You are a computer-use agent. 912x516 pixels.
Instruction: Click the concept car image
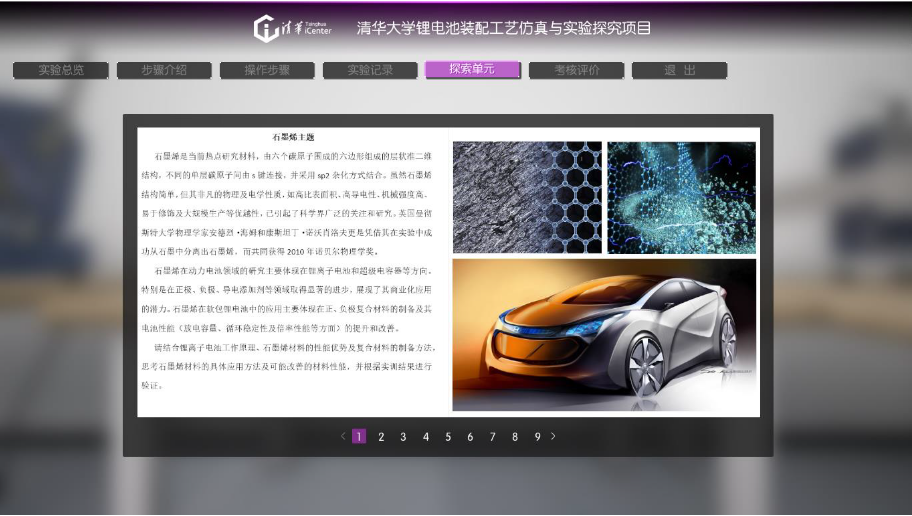coord(605,335)
